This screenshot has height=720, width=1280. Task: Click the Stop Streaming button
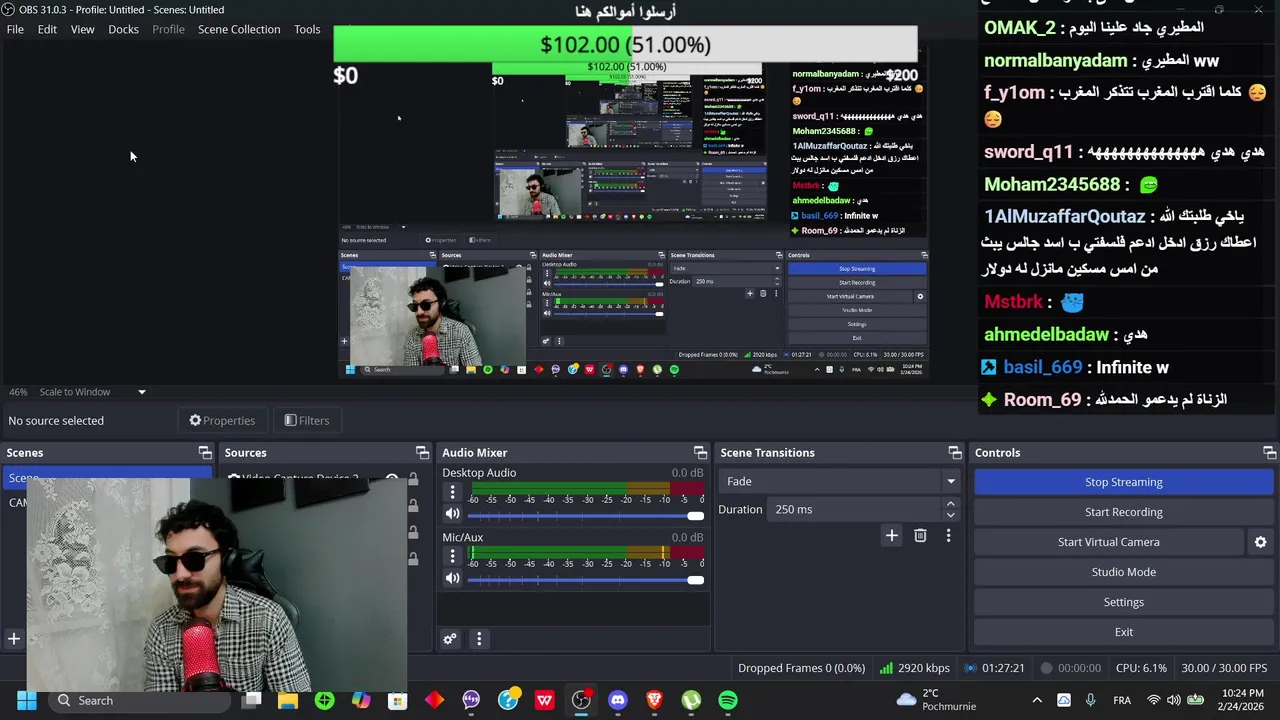tap(1123, 482)
